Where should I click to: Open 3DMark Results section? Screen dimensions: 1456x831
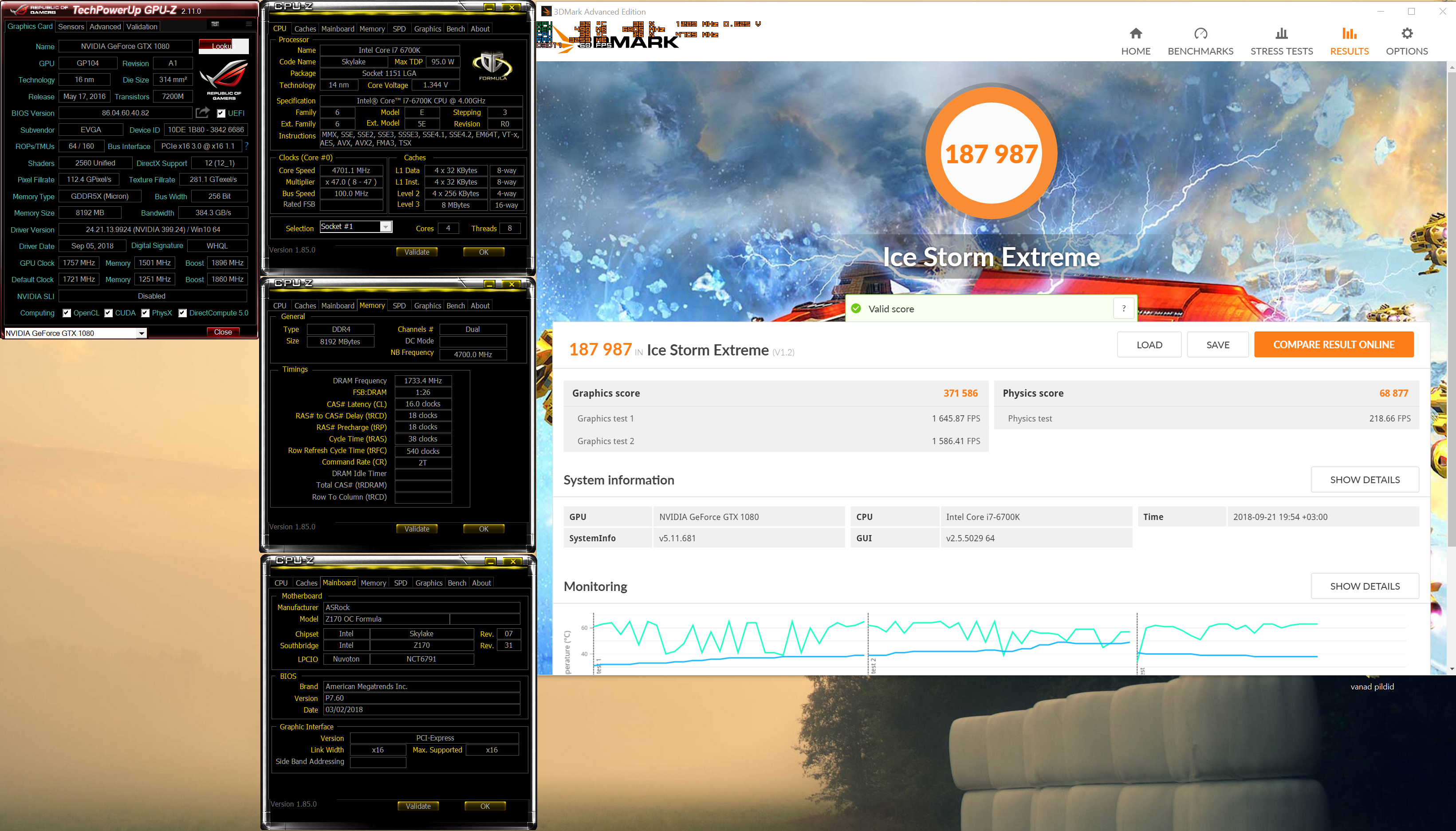(1350, 42)
